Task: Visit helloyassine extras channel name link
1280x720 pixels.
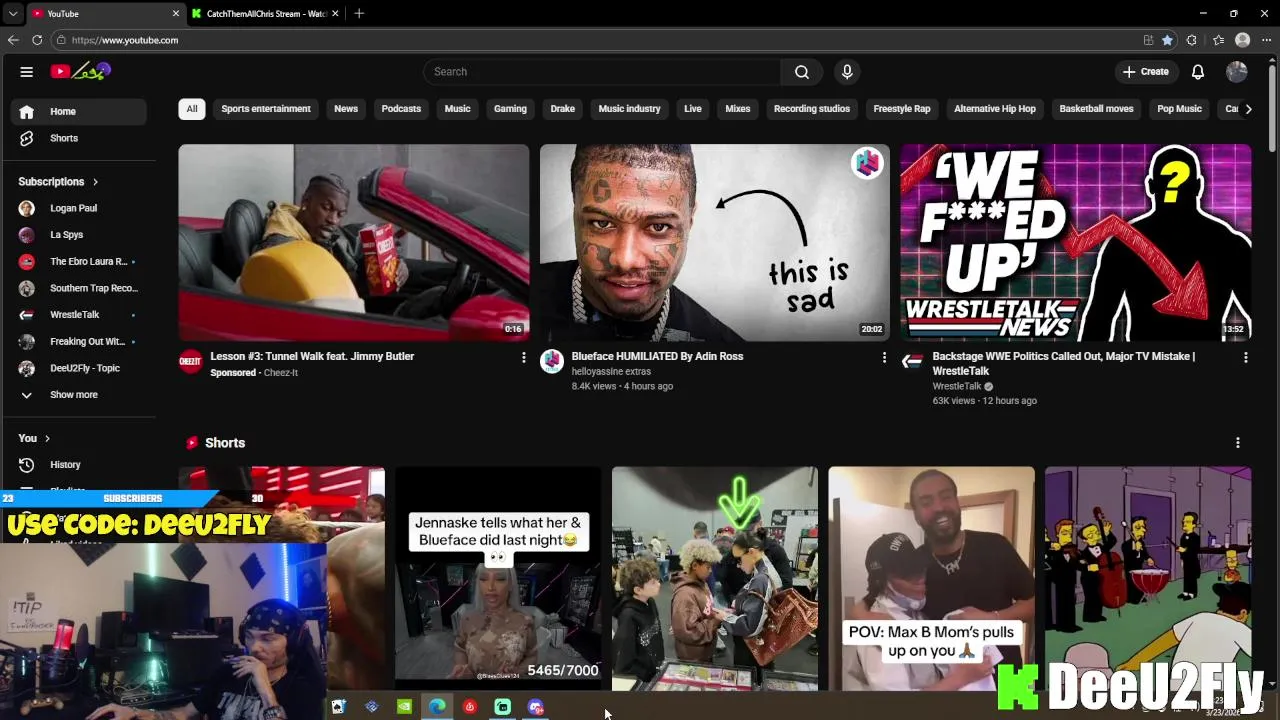Action: 611,372
